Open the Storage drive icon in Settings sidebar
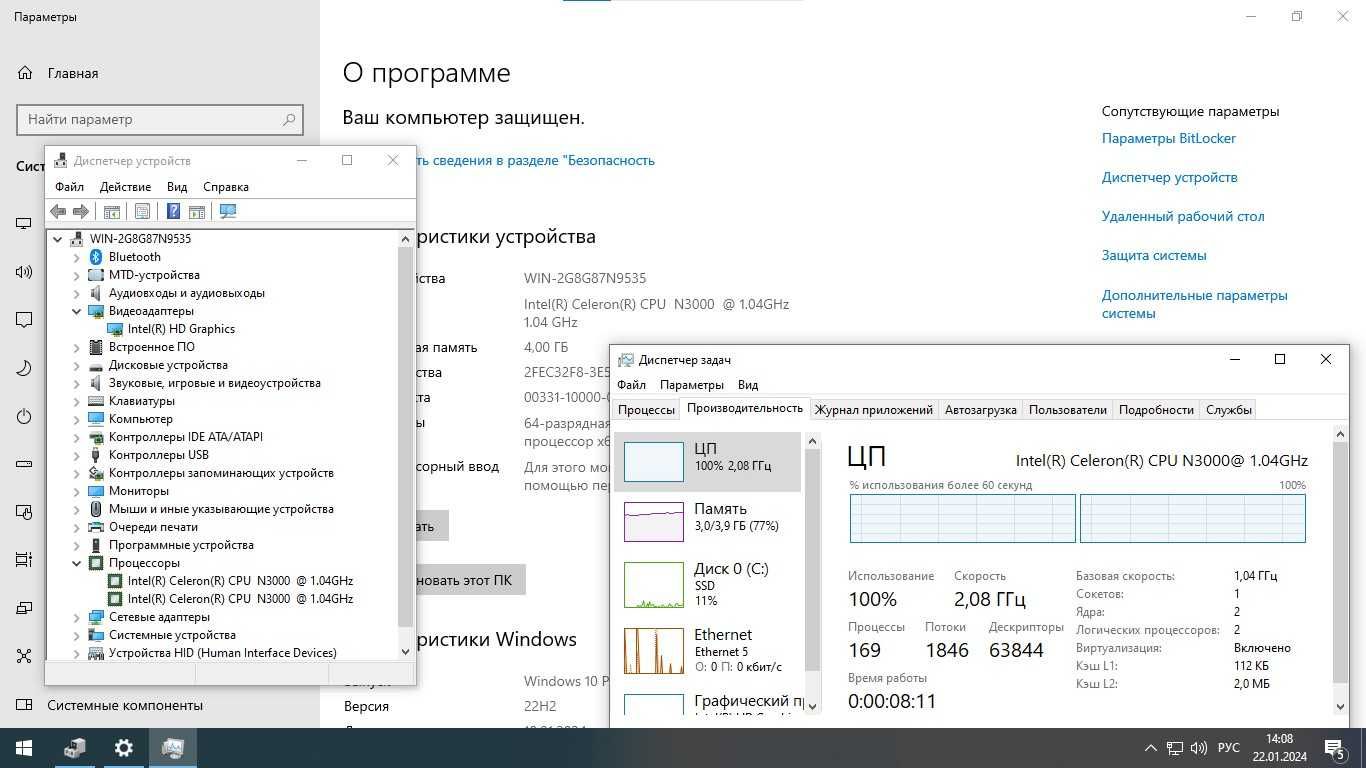The width and height of the screenshot is (1366, 768). pos(24,464)
